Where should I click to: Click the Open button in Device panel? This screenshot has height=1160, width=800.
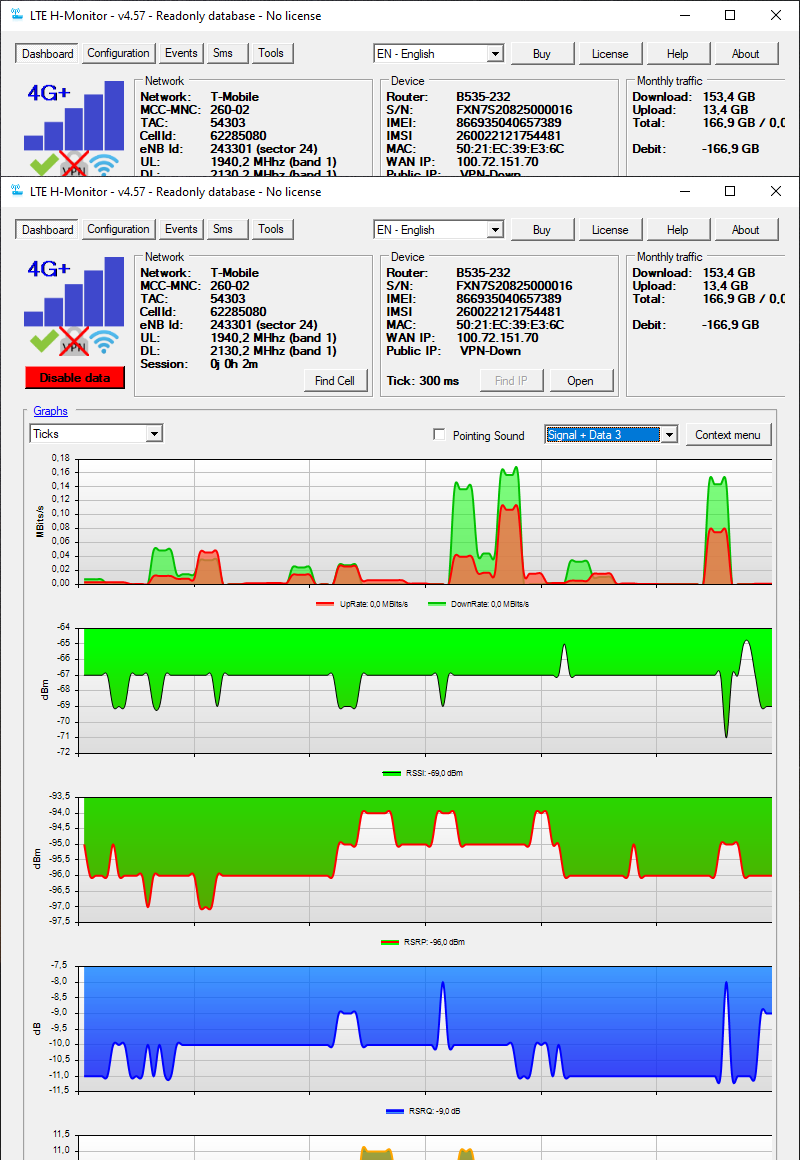point(580,381)
